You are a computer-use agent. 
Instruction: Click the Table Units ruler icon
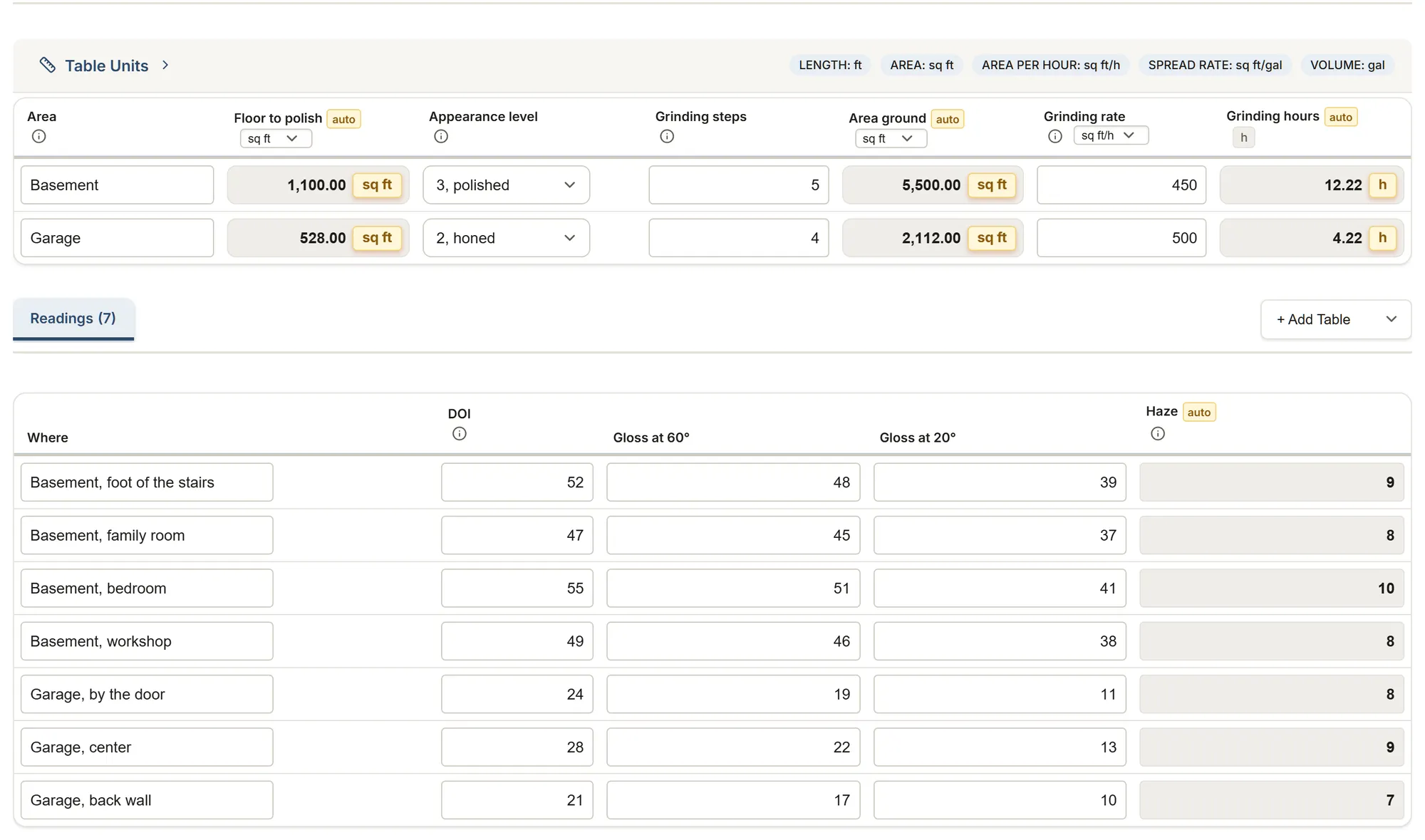pyautogui.click(x=48, y=65)
